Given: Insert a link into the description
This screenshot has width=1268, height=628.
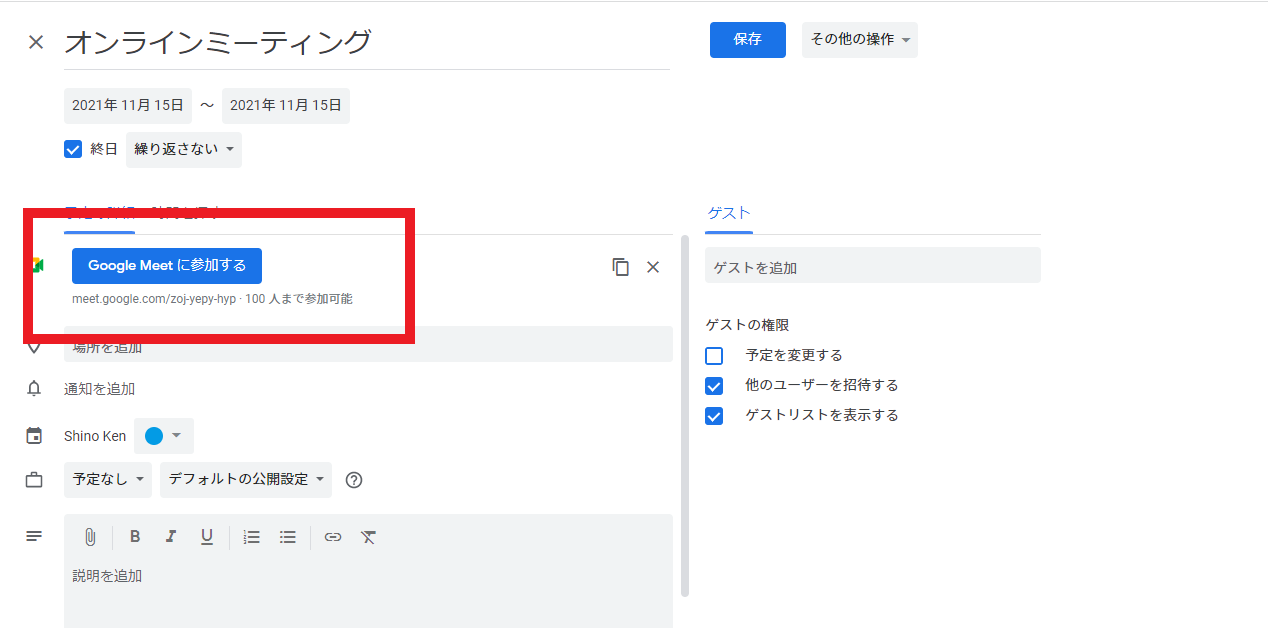Looking at the screenshot, I should [333, 537].
